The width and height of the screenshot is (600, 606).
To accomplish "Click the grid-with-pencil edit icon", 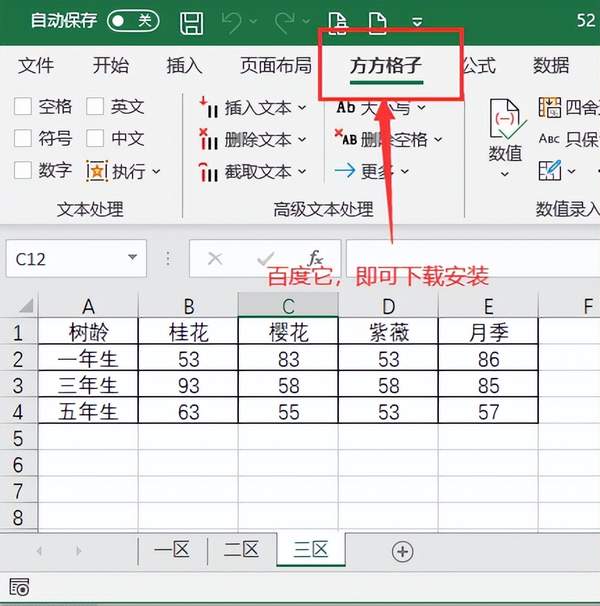I will tap(550, 170).
